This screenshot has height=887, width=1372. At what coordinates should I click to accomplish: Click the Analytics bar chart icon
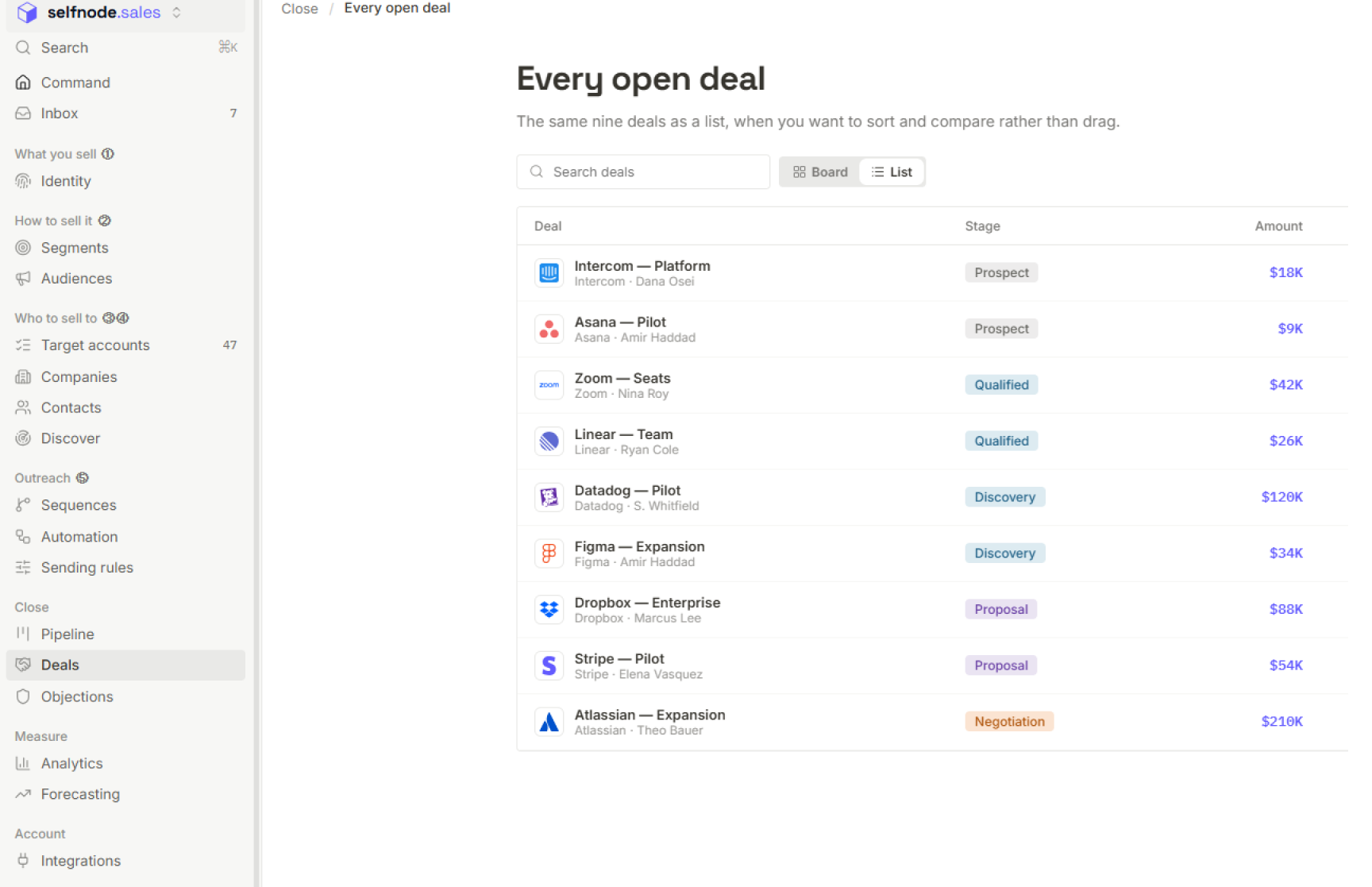tap(23, 763)
